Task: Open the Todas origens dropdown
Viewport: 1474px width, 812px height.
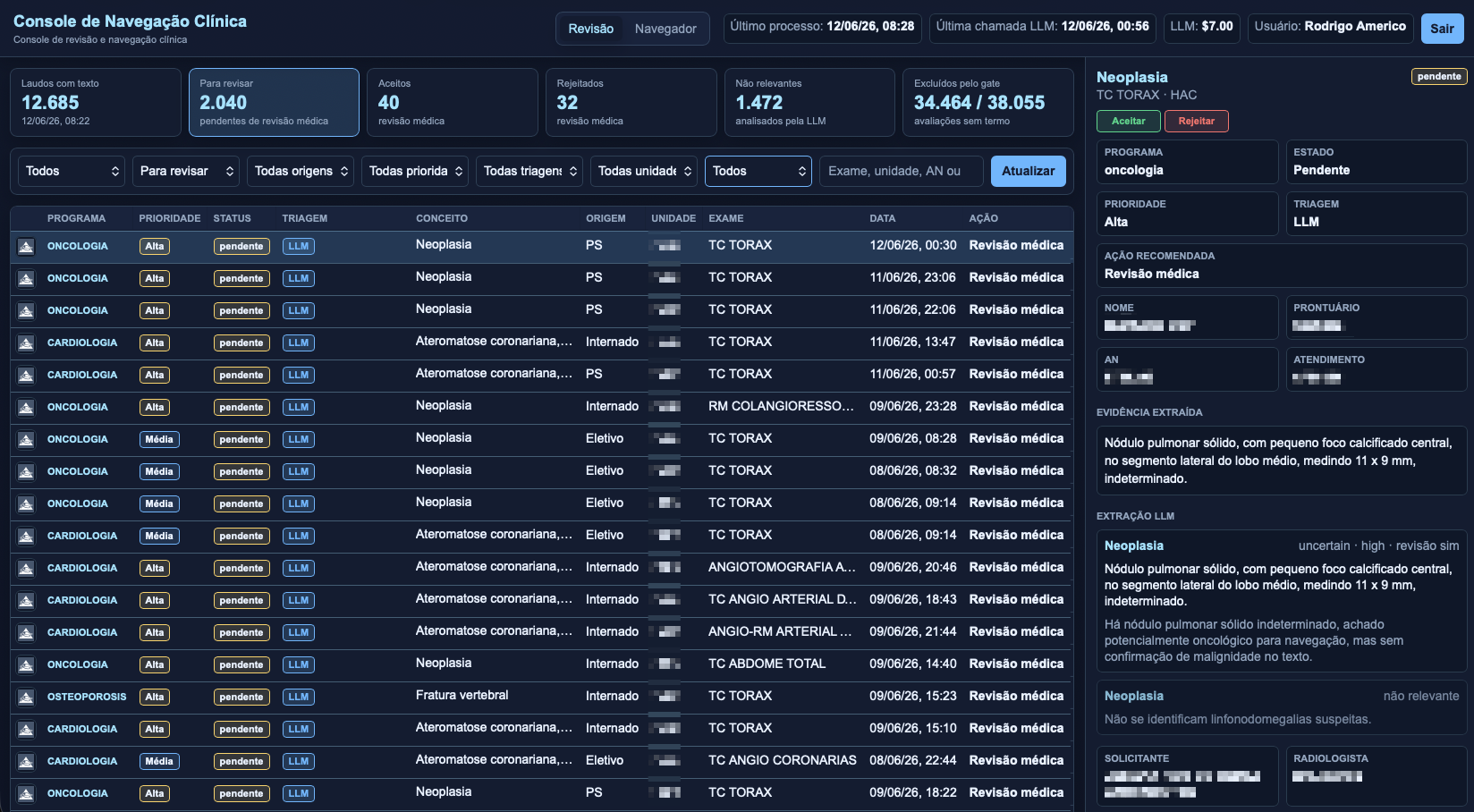Action: [301, 171]
